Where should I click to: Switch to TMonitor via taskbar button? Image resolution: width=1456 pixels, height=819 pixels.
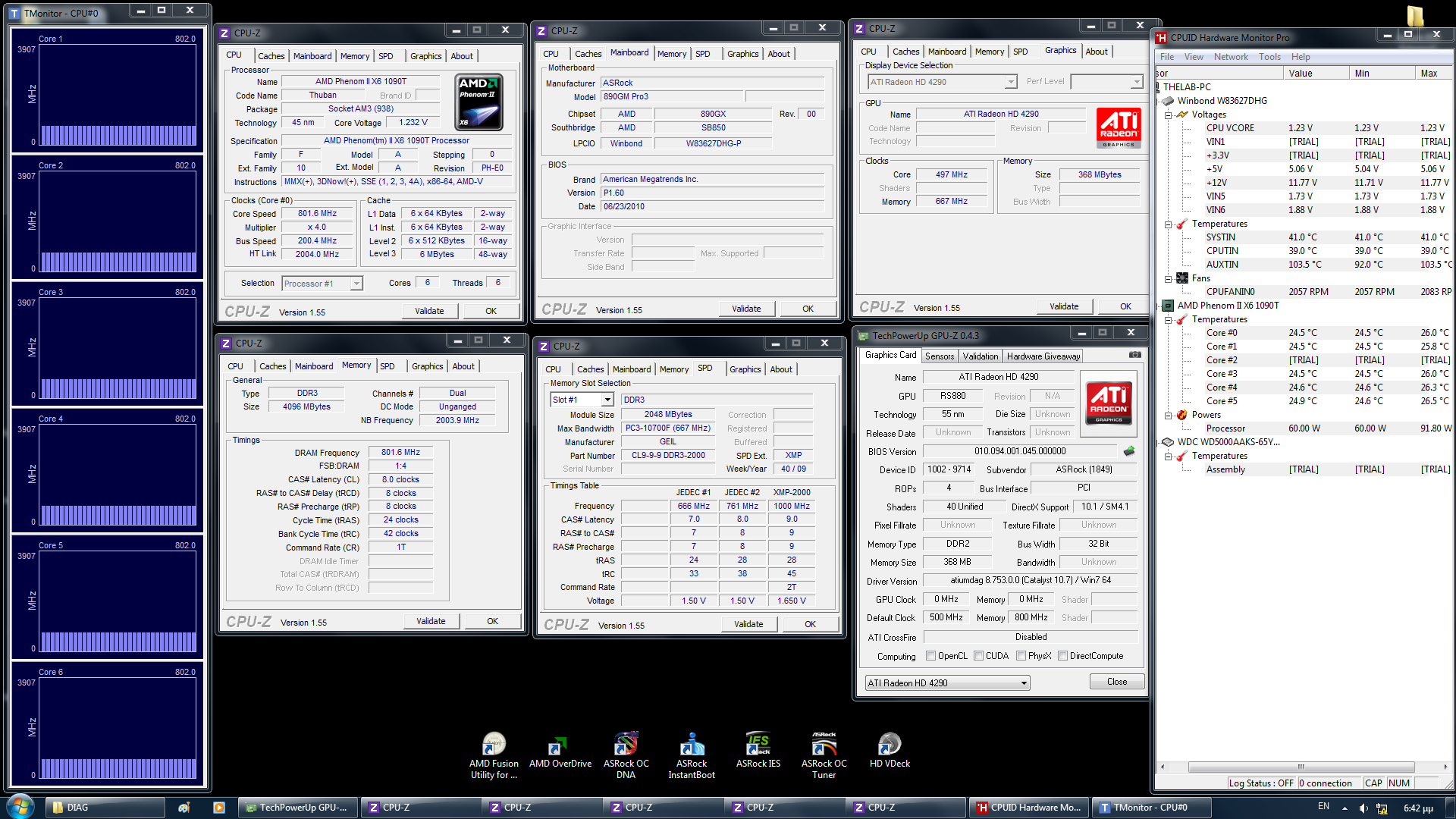click(x=1150, y=808)
